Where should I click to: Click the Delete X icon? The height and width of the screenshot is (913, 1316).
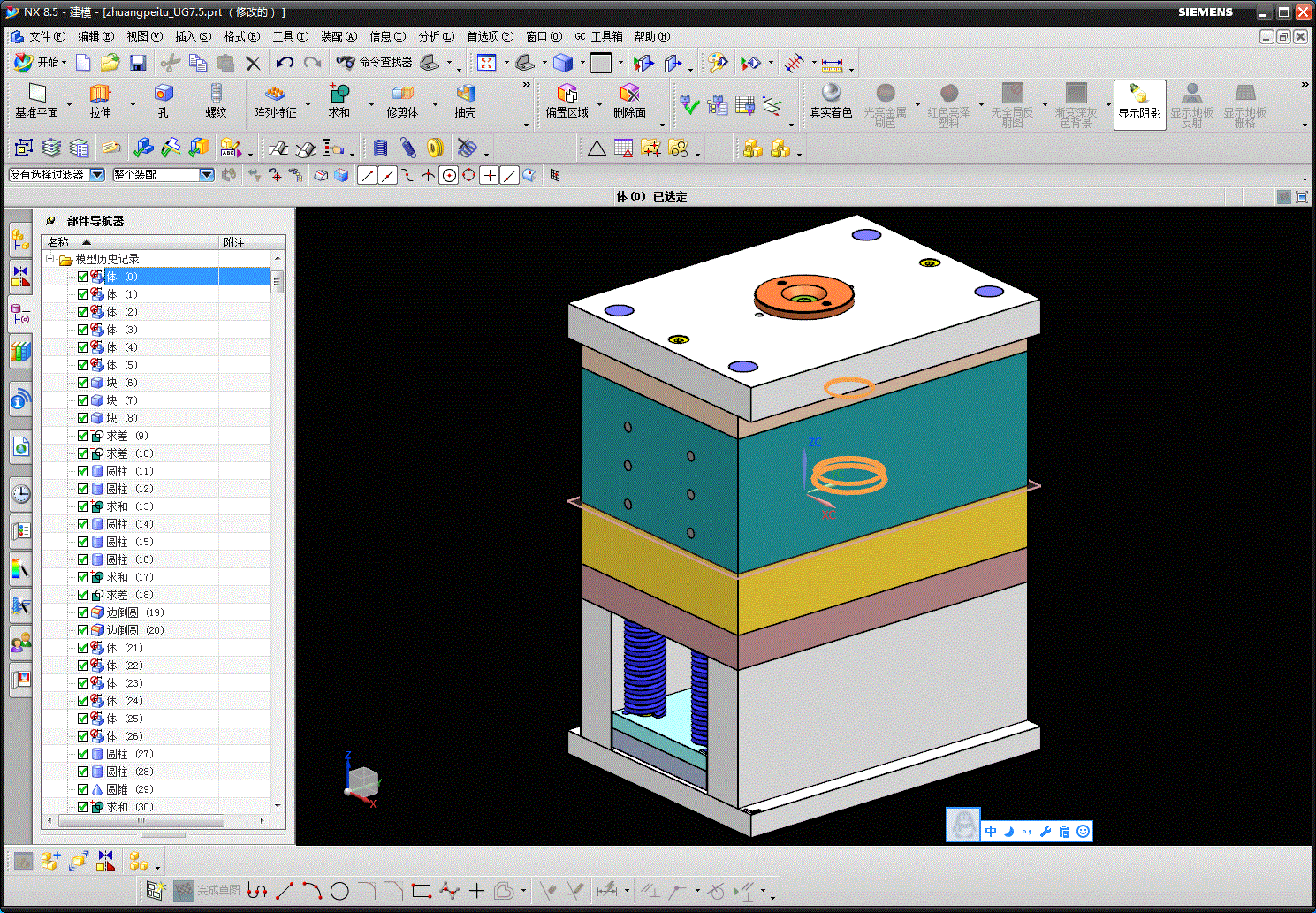(253, 63)
